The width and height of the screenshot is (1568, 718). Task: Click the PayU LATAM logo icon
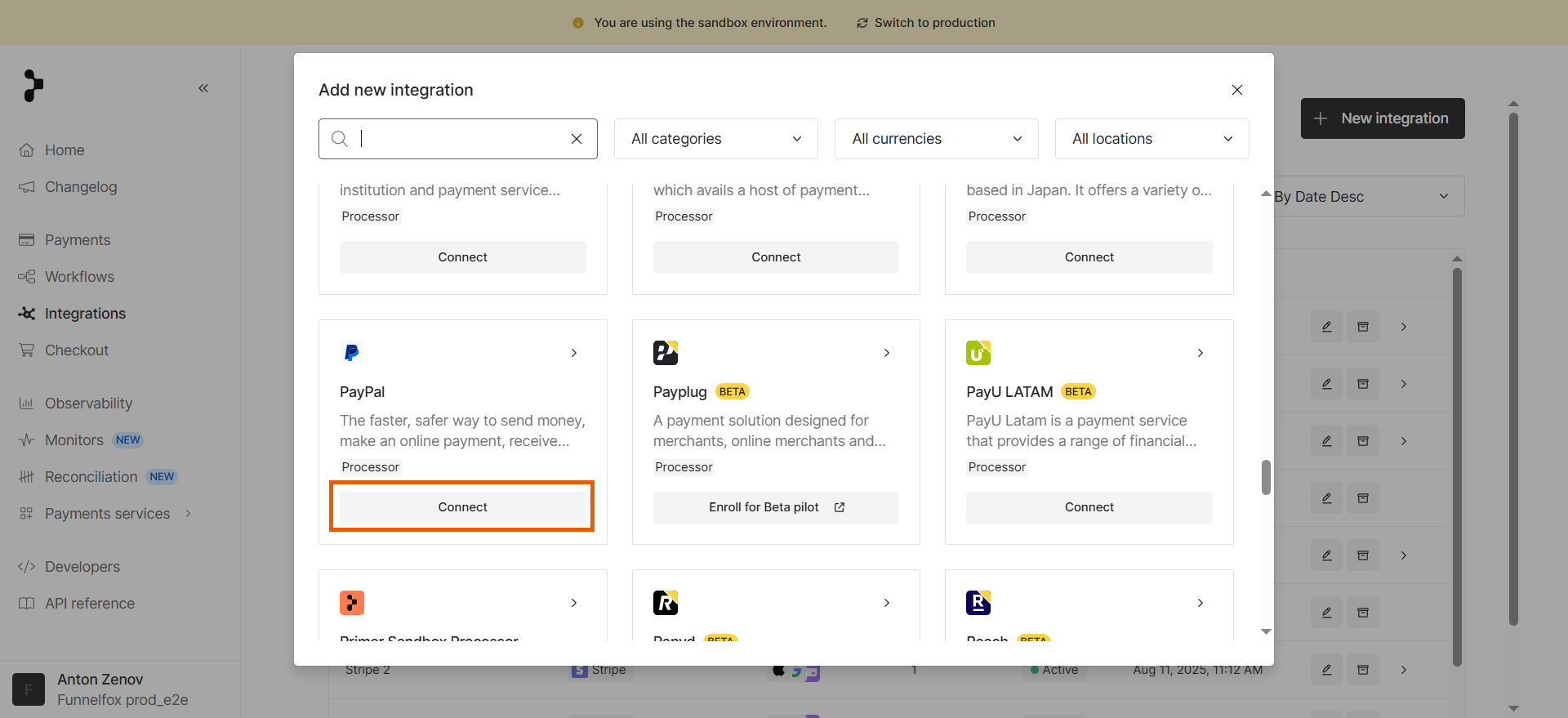pos(978,353)
